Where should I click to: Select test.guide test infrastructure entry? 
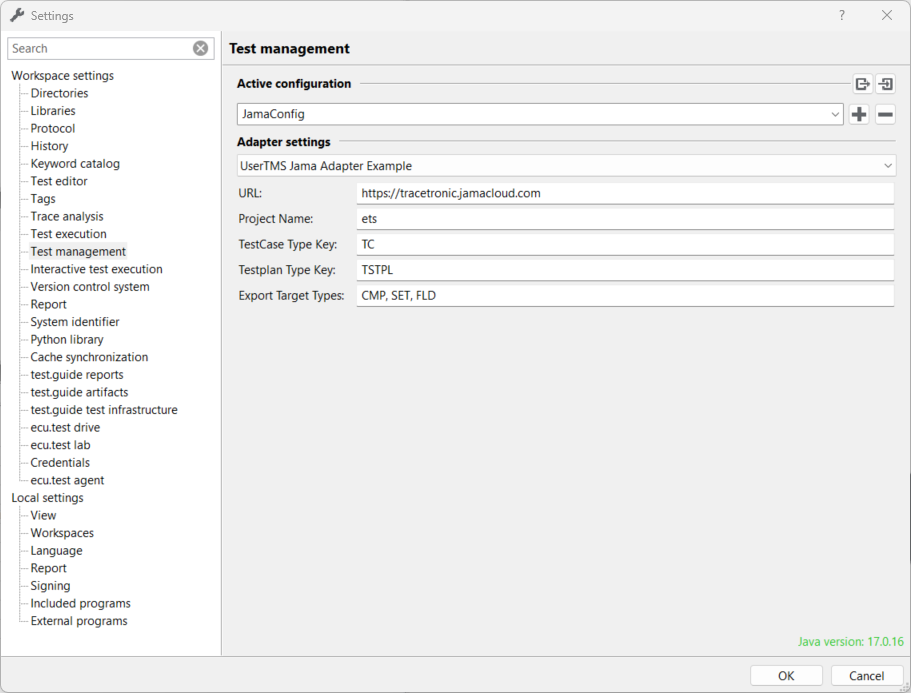point(104,410)
